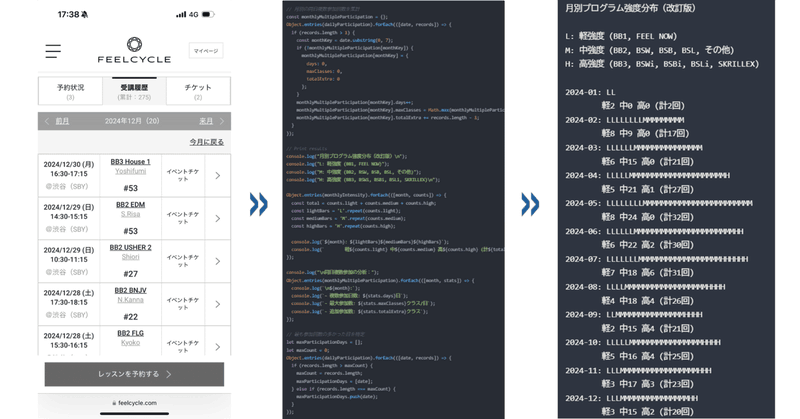The height and width of the screenshot is (419, 800).
Task: Click 今月に戻る link
Action: click(207, 142)
